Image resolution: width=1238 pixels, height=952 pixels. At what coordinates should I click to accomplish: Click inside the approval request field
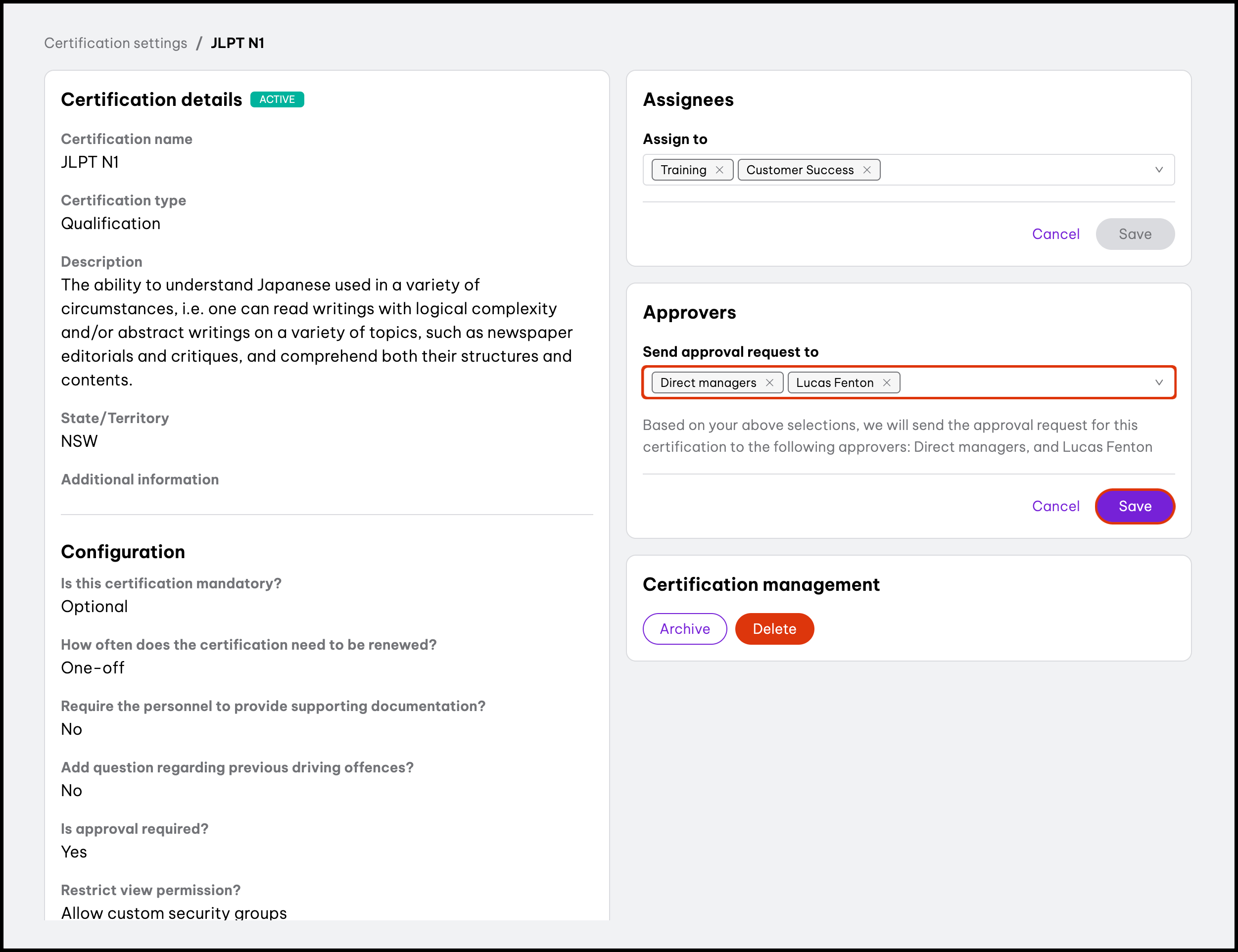[x=908, y=382]
